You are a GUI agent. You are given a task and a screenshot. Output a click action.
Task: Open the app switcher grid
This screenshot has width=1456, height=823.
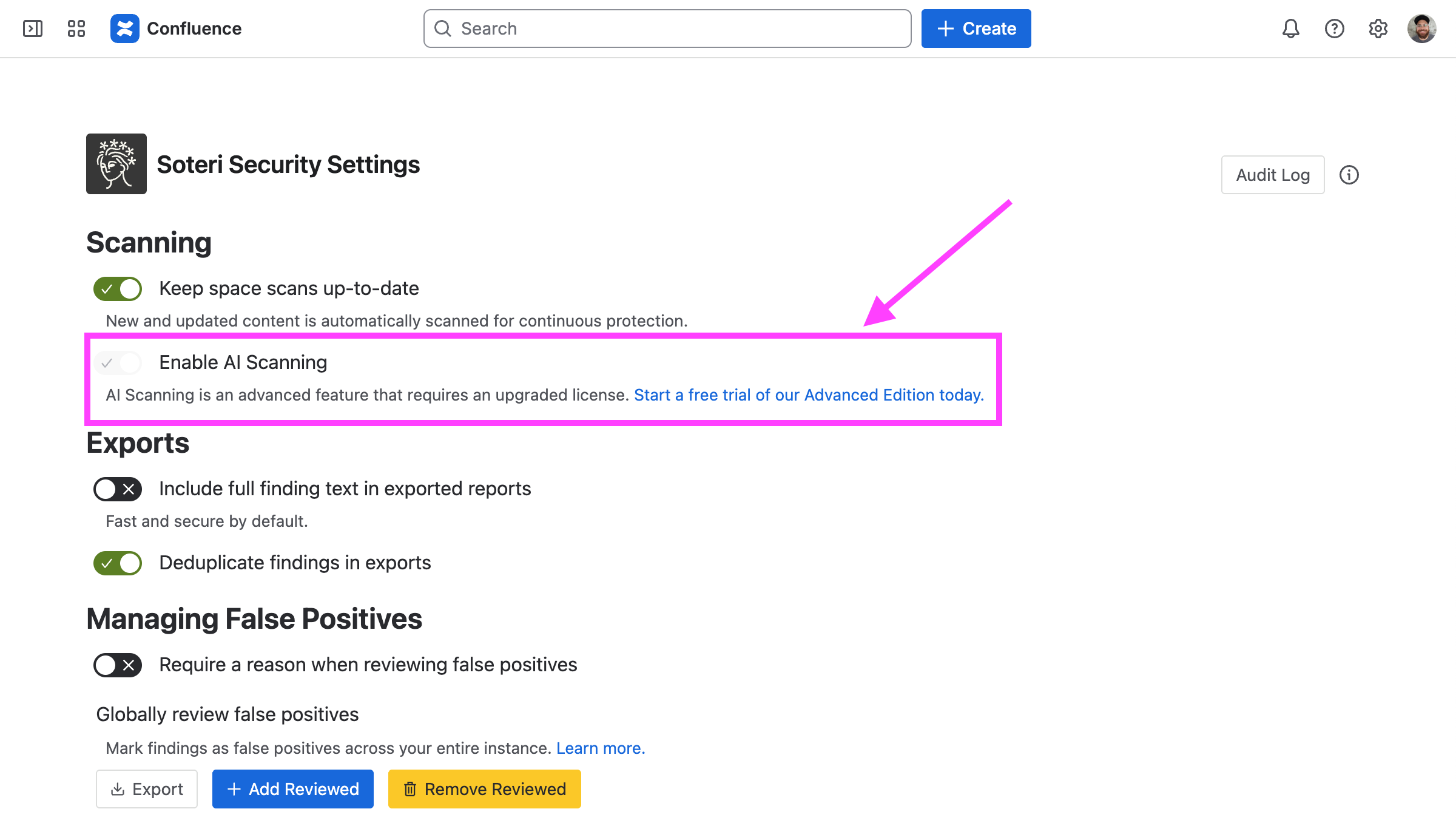[x=76, y=29]
